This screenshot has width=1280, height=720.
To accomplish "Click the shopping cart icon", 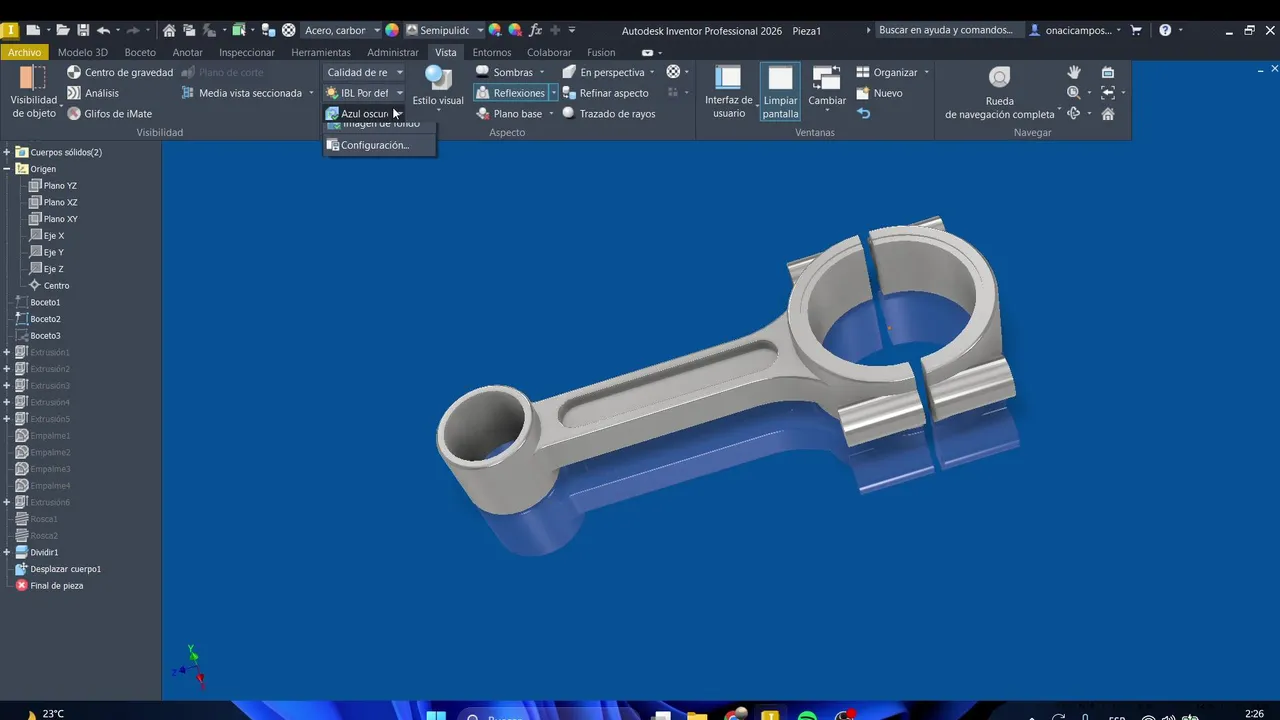I will pyautogui.click(x=1138, y=30).
